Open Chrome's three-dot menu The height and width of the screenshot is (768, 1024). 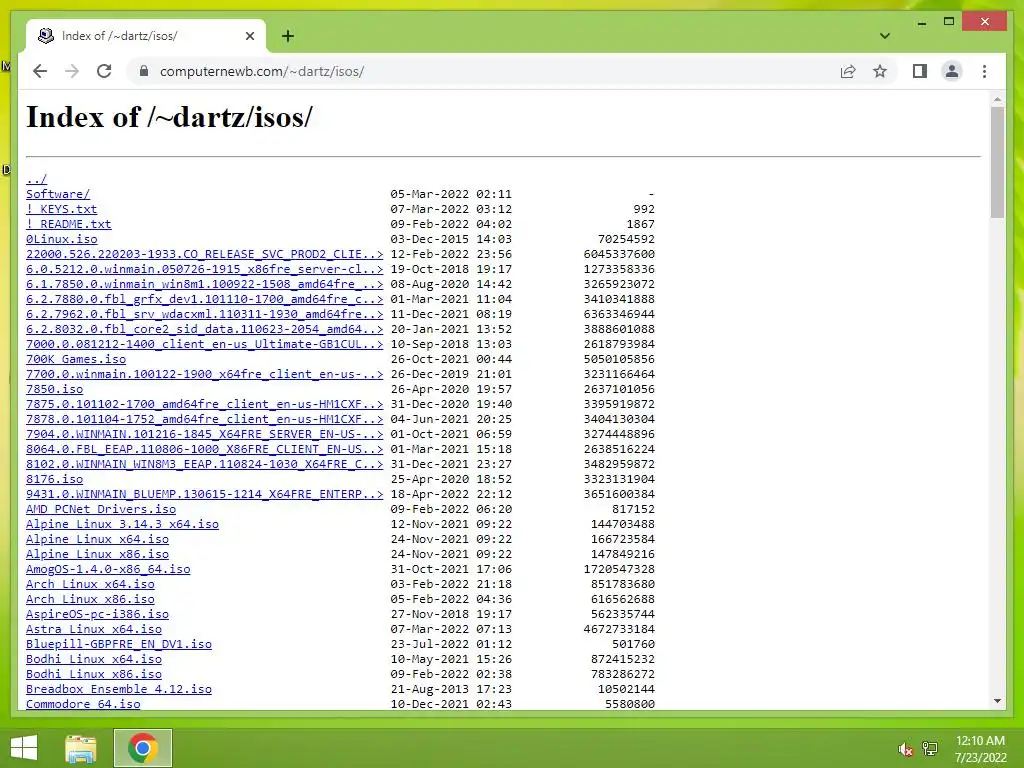984,71
